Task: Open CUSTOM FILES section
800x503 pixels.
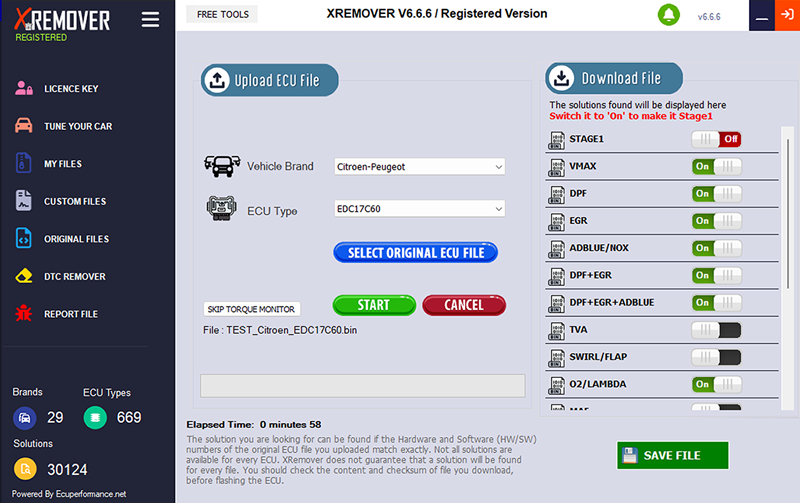Action: click(75, 202)
